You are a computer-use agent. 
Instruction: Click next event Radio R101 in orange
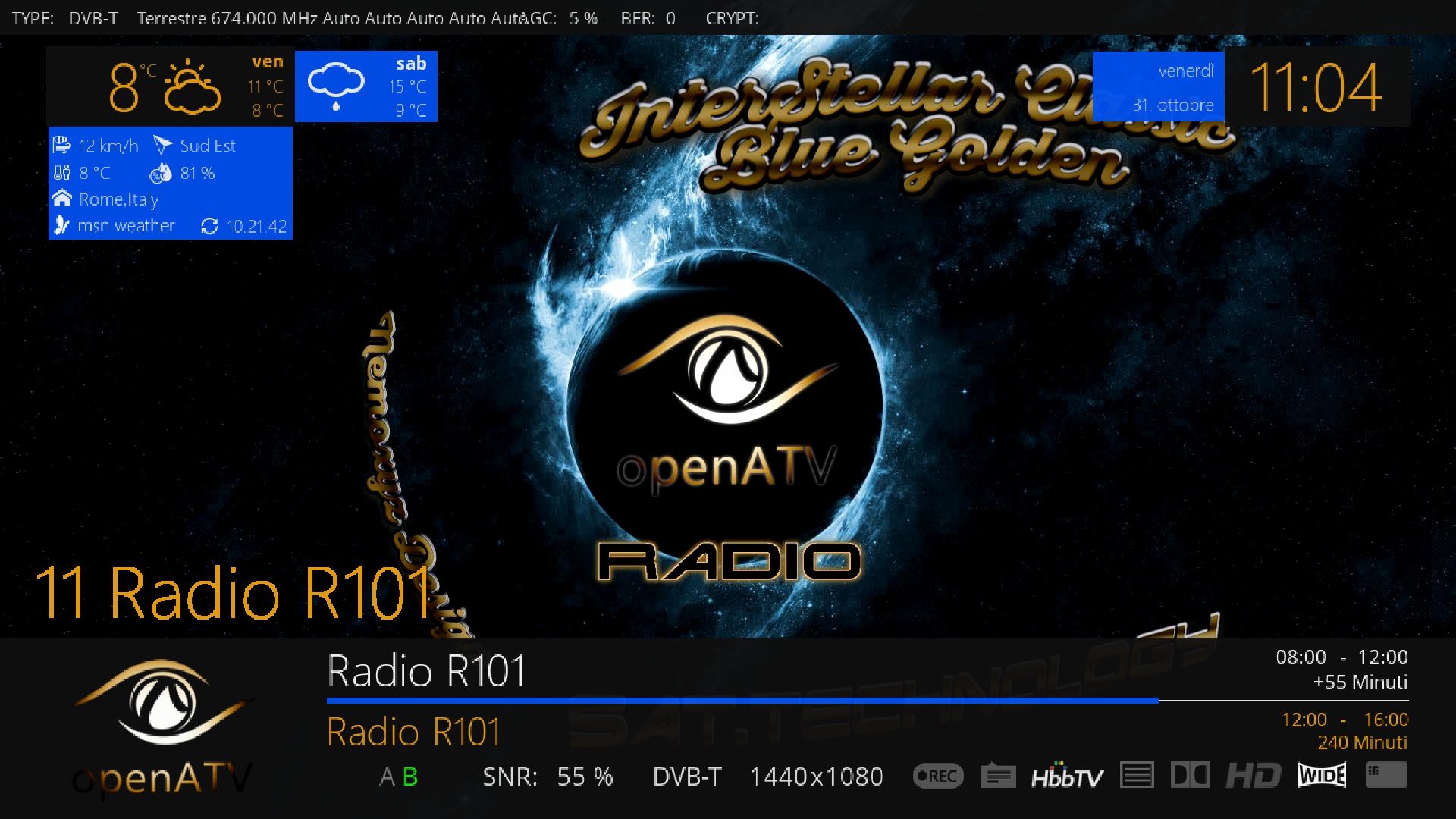414,732
